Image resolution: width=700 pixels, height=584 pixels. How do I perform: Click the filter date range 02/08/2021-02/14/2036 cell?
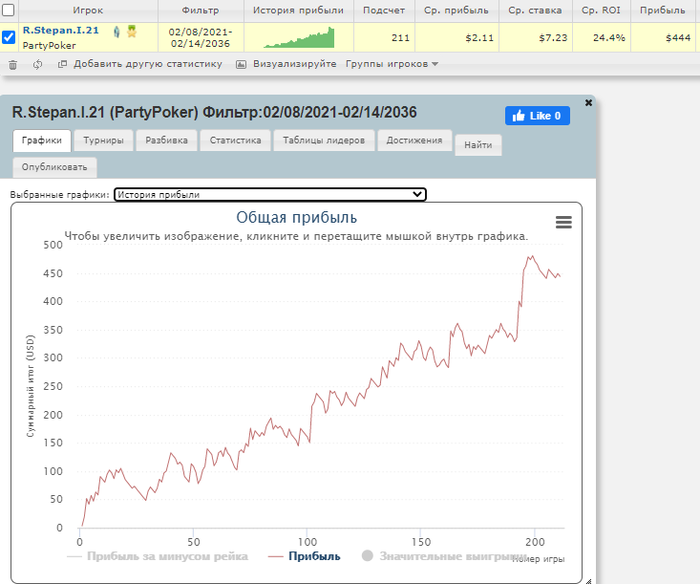tap(200, 38)
